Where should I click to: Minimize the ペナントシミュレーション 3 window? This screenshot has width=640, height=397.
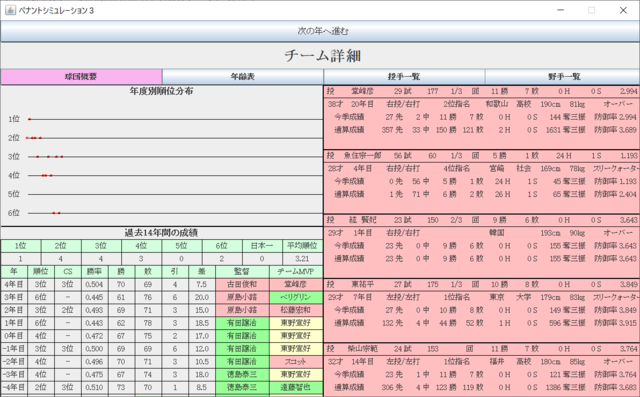click(x=560, y=10)
